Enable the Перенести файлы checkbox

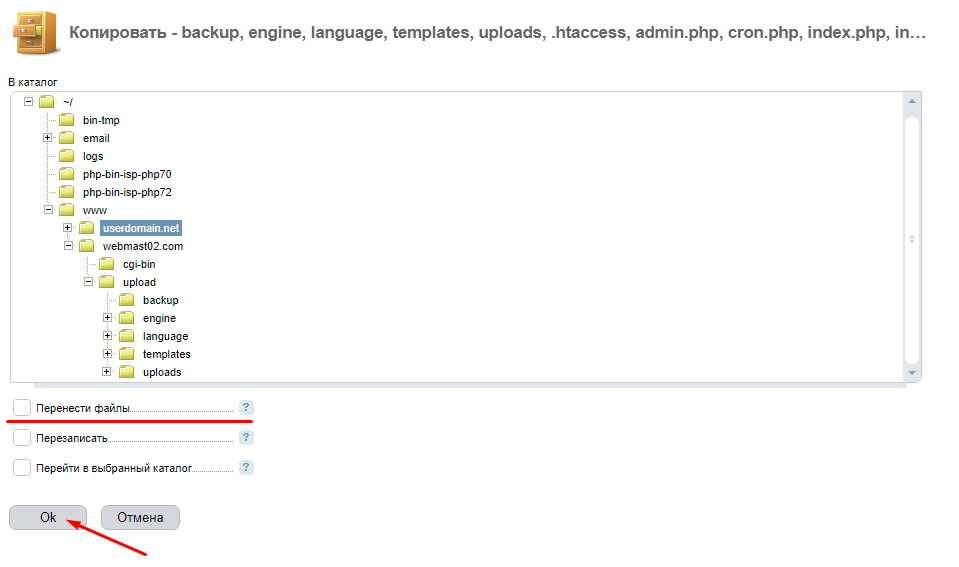click(x=22, y=408)
